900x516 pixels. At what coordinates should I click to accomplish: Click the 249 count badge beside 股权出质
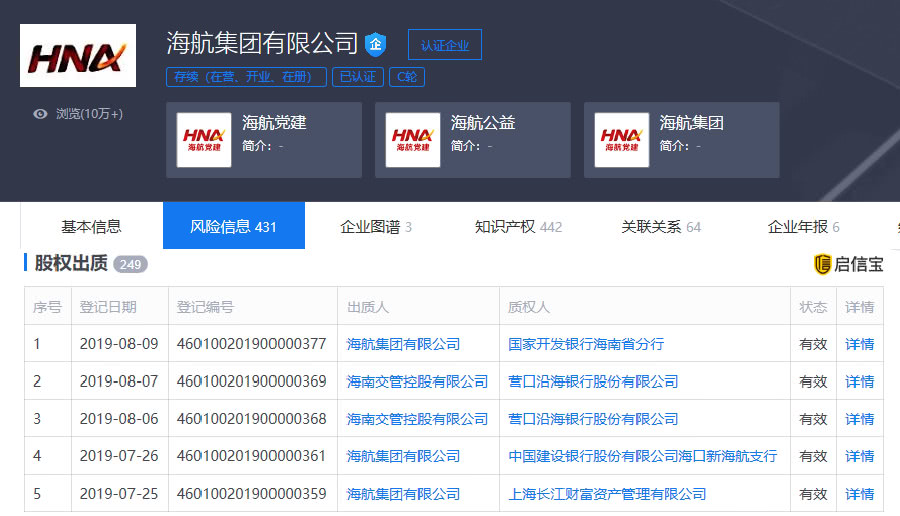point(130,264)
